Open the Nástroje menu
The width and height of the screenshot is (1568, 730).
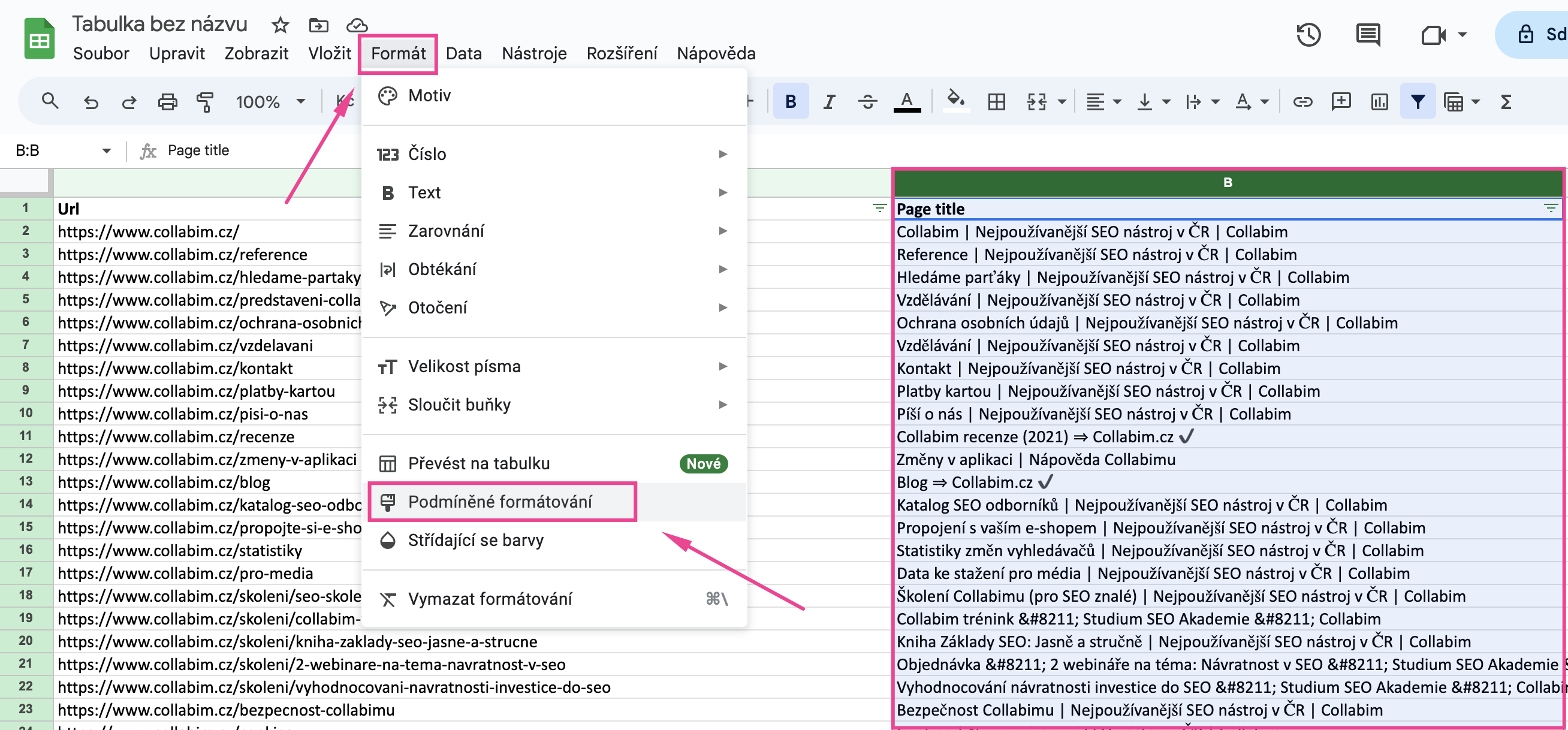[534, 53]
